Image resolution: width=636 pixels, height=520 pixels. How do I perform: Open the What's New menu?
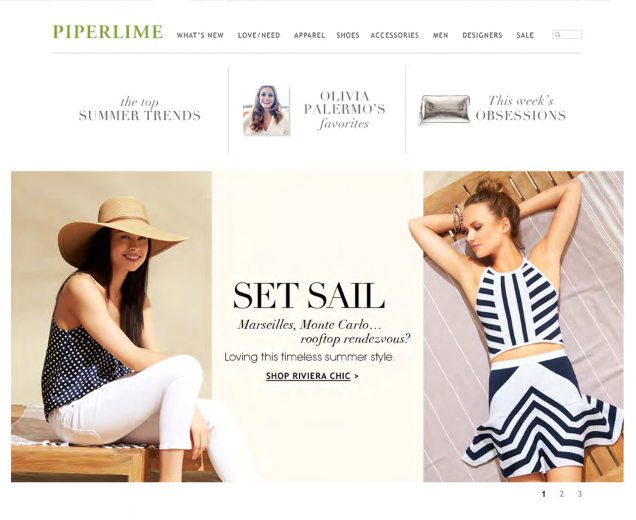[200, 35]
